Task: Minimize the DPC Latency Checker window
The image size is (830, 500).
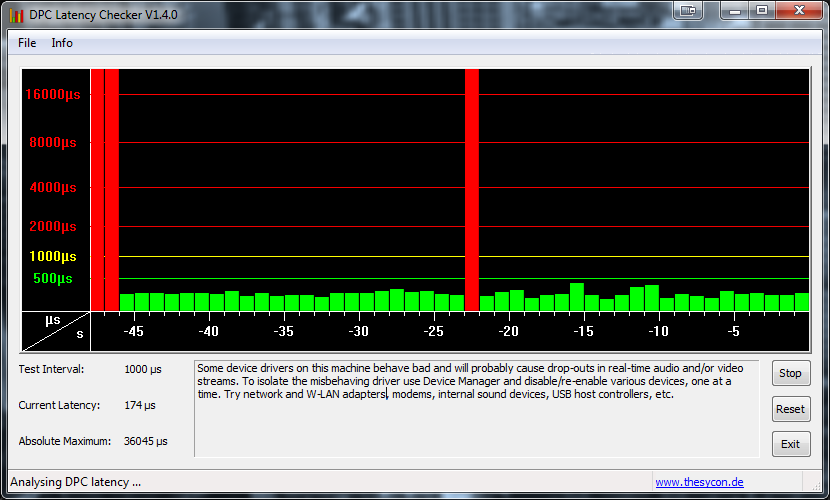Action: (735, 10)
